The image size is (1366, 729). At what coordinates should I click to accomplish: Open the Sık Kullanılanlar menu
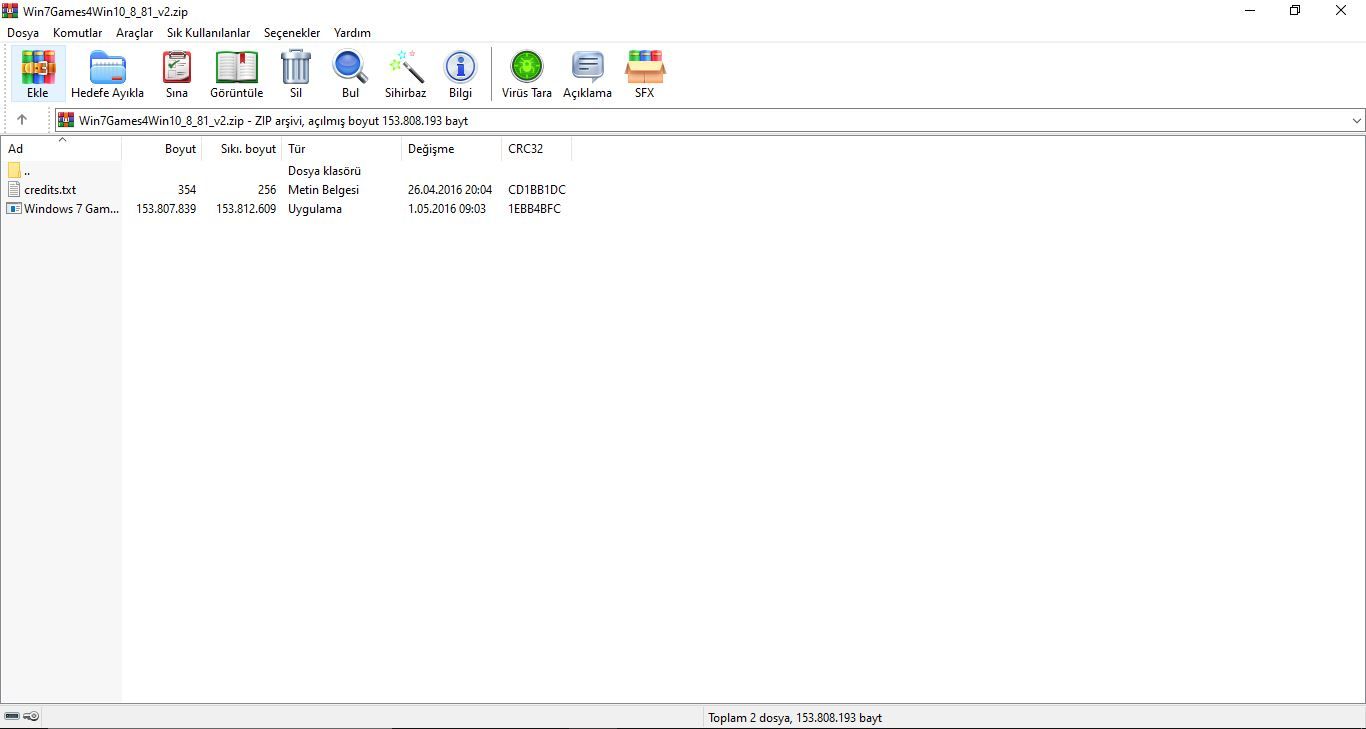point(209,33)
